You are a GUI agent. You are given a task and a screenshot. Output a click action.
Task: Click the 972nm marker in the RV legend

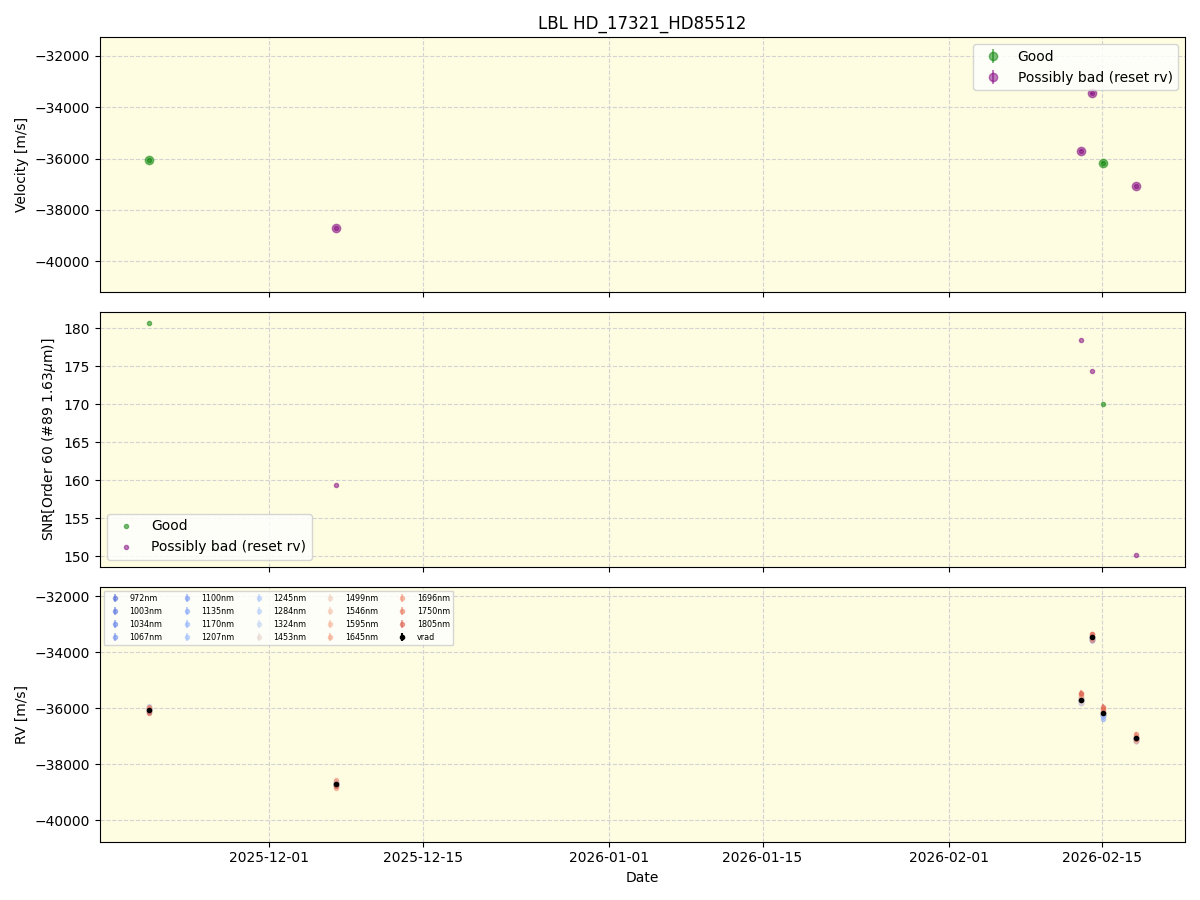click(114, 598)
